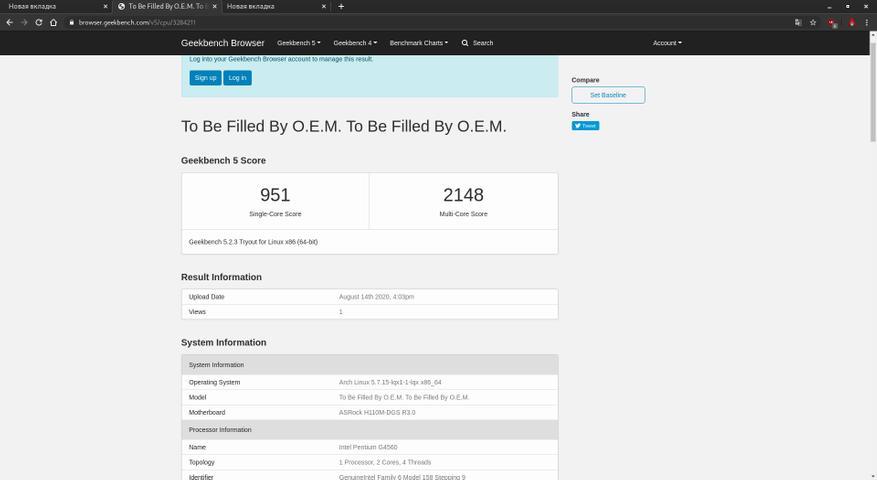The image size is (877, 480).
Task: Click the browser forward arrow
Action: [24, 22]
